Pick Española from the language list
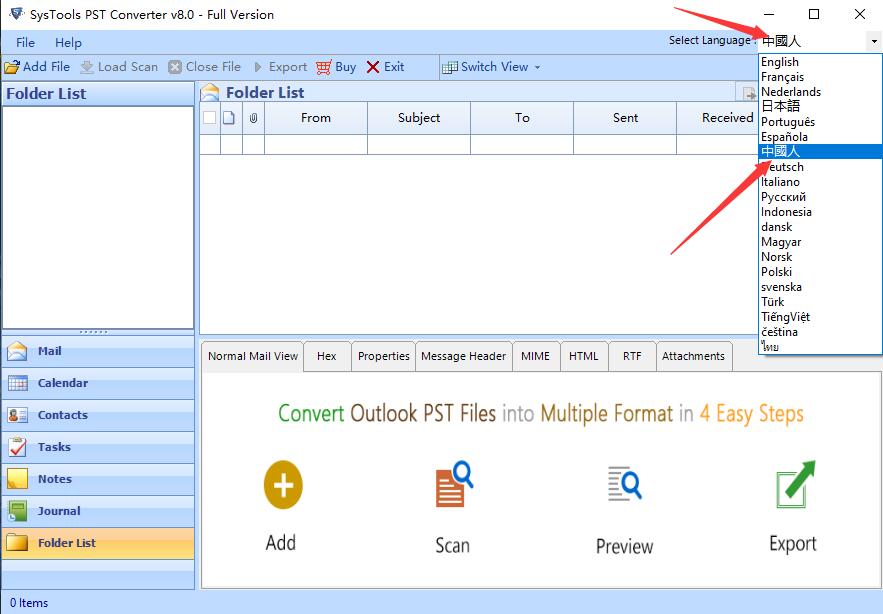The height and width of the screenshot is (614, 883). pyautogui.click(x=820, y=137)
